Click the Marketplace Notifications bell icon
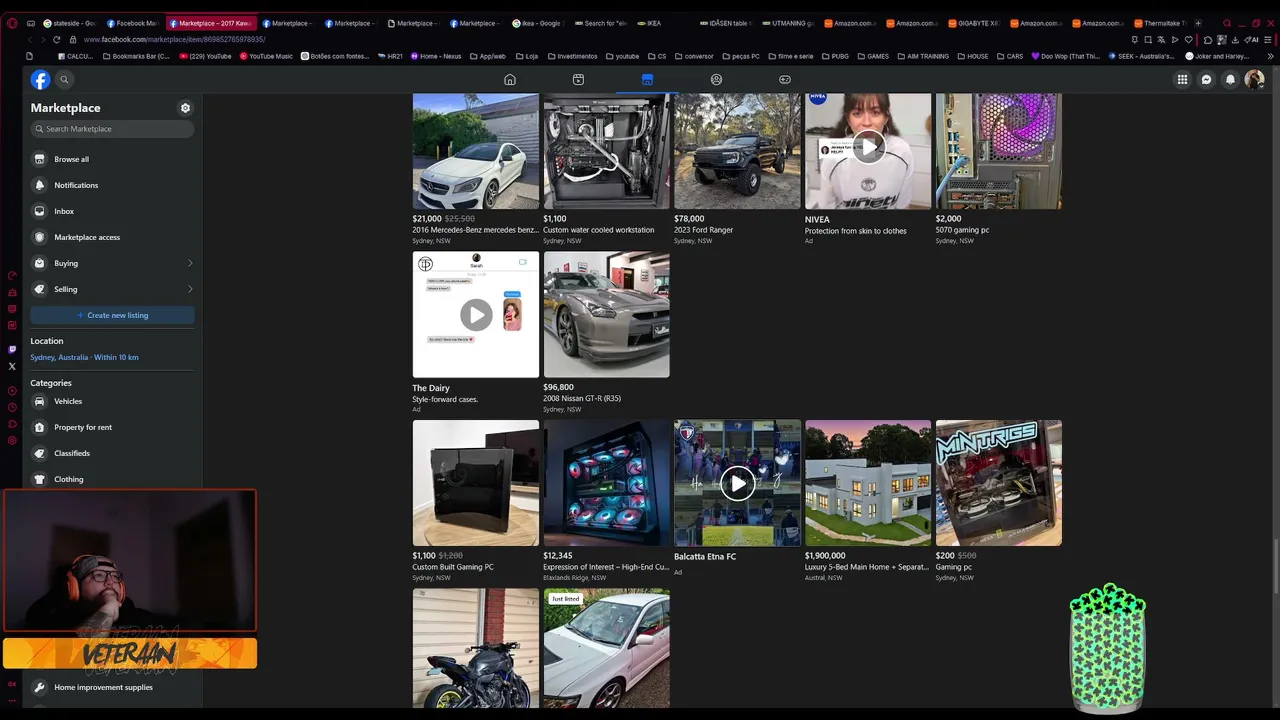 coord(40,185)
